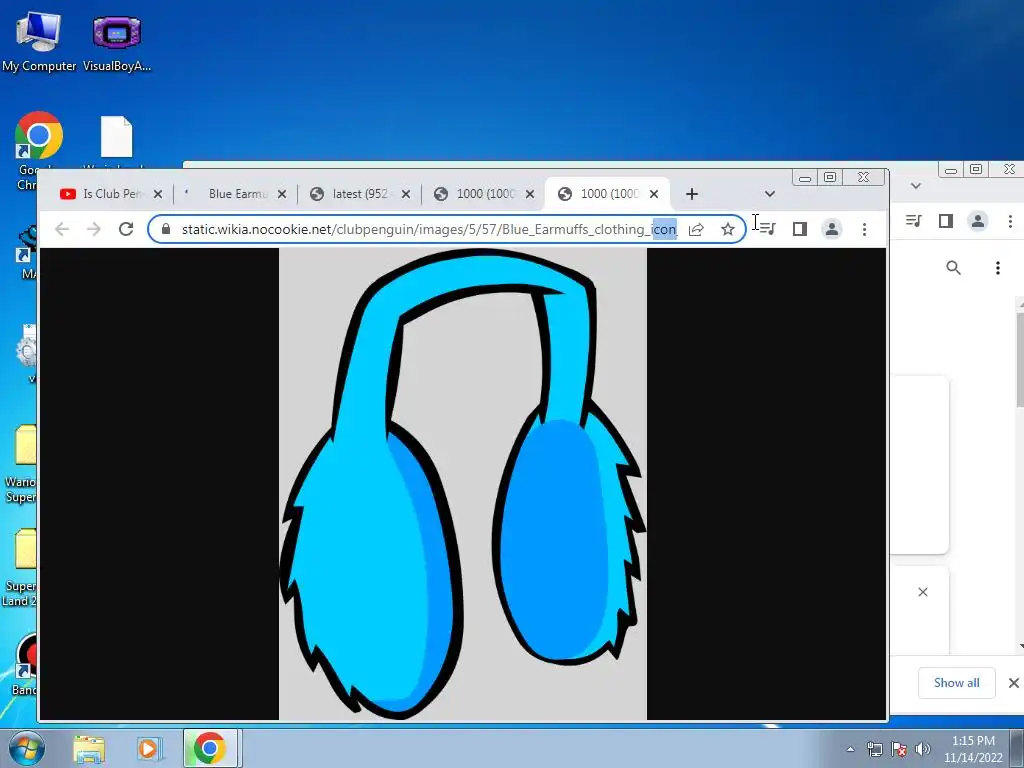Open media controls in front window
Screen dimensions: 1024x768
(x=768, y=229)
